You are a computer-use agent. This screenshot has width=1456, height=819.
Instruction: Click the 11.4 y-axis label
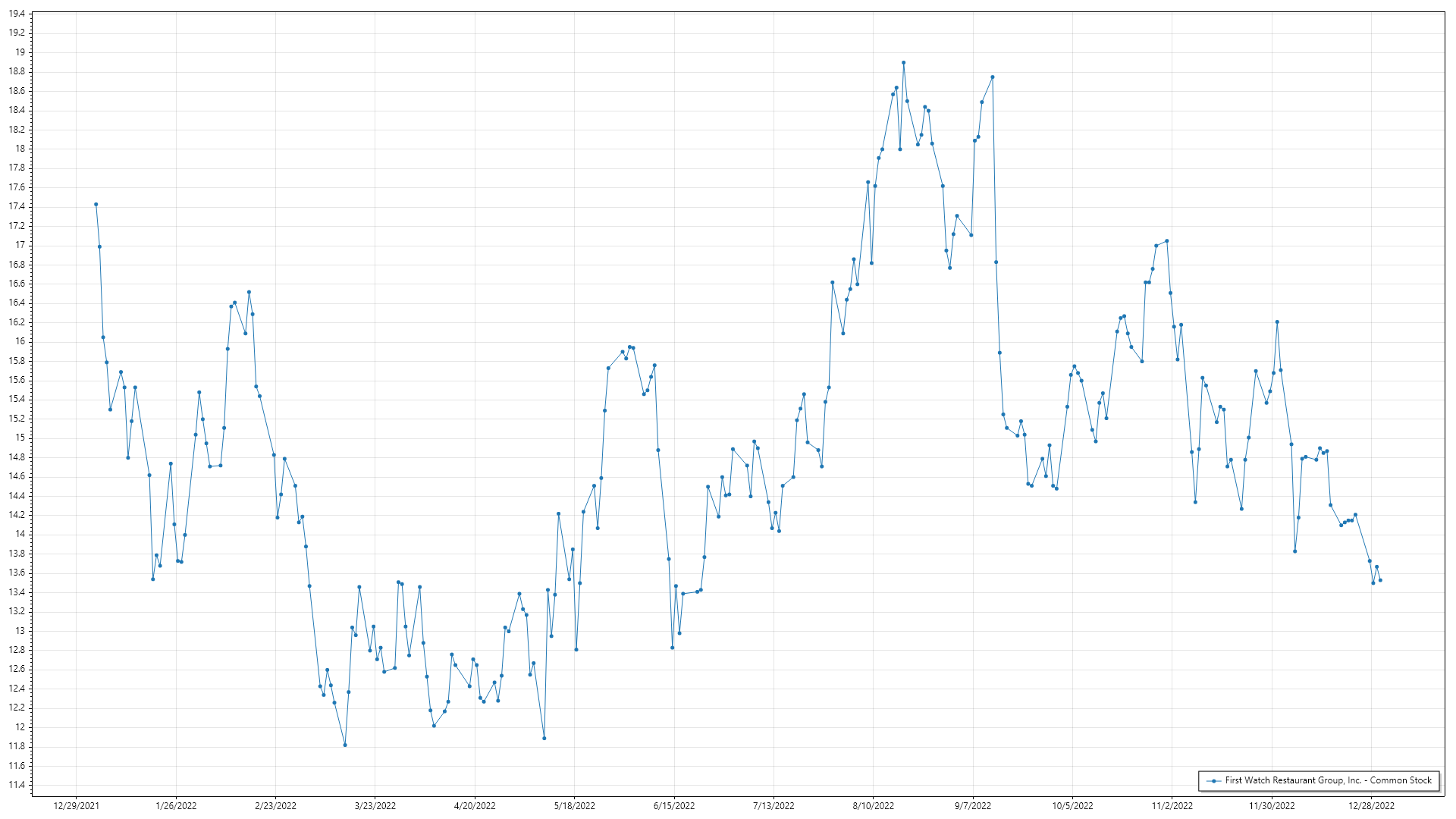(x=17, y=785)
